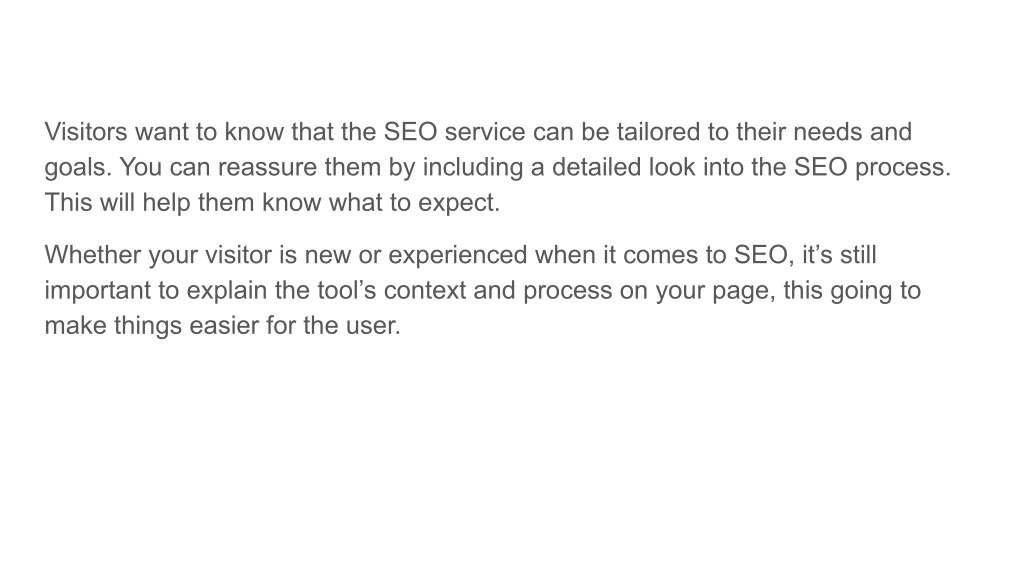Viewport: 1024px width, 576px height.
Task: Click the word "goals." in second line
Action: (x=78, y=168)
